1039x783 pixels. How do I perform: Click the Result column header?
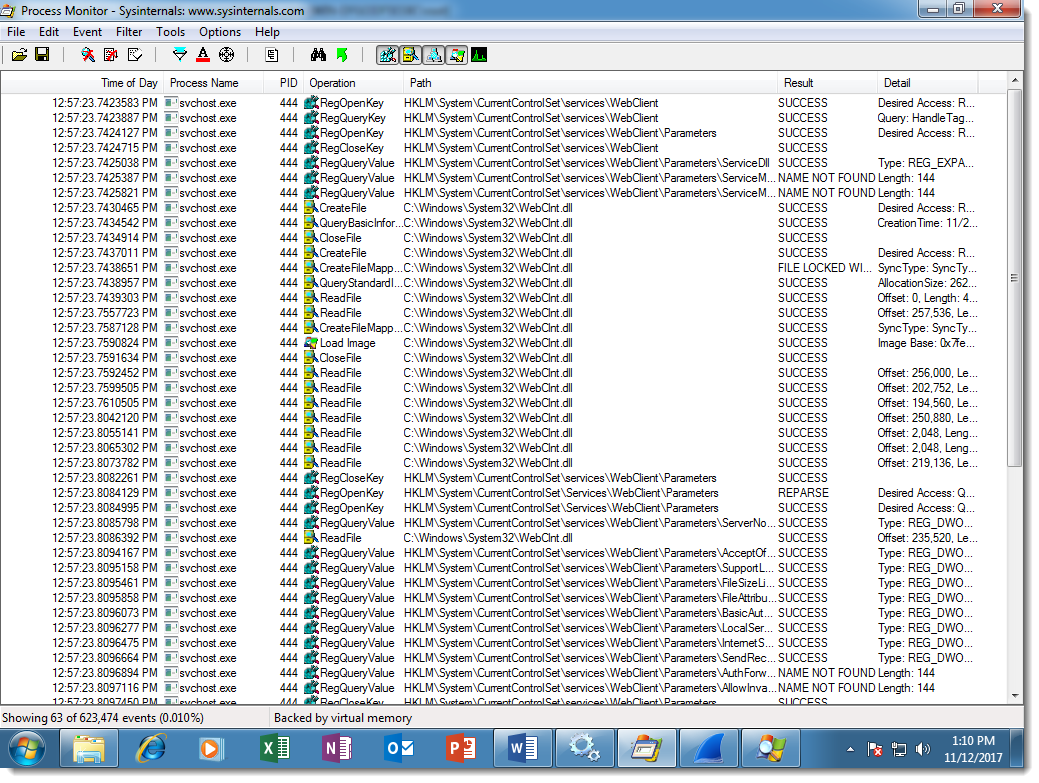[x=798, y=83]
